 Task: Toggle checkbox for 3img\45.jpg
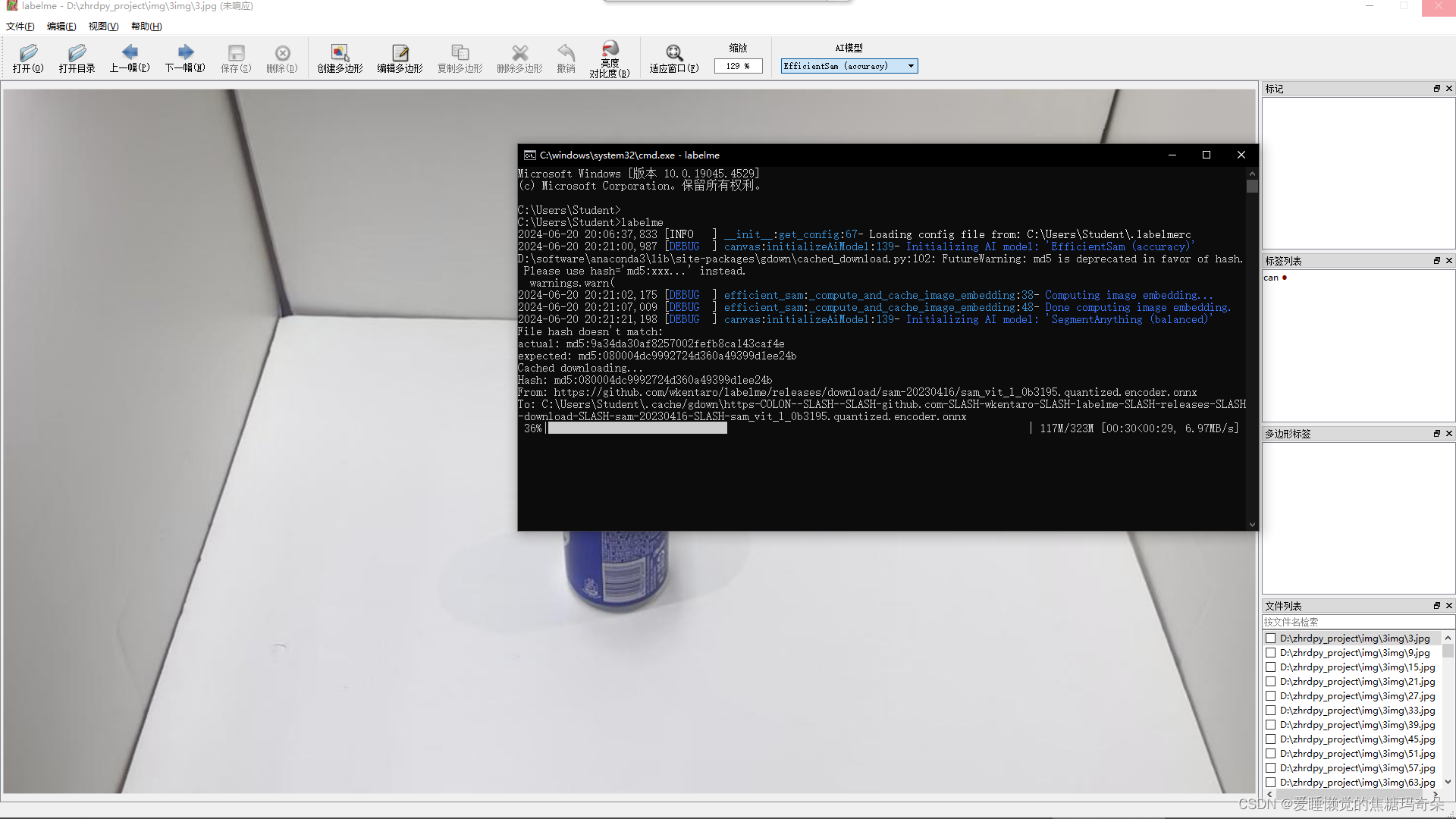[x=1271, y=739]
